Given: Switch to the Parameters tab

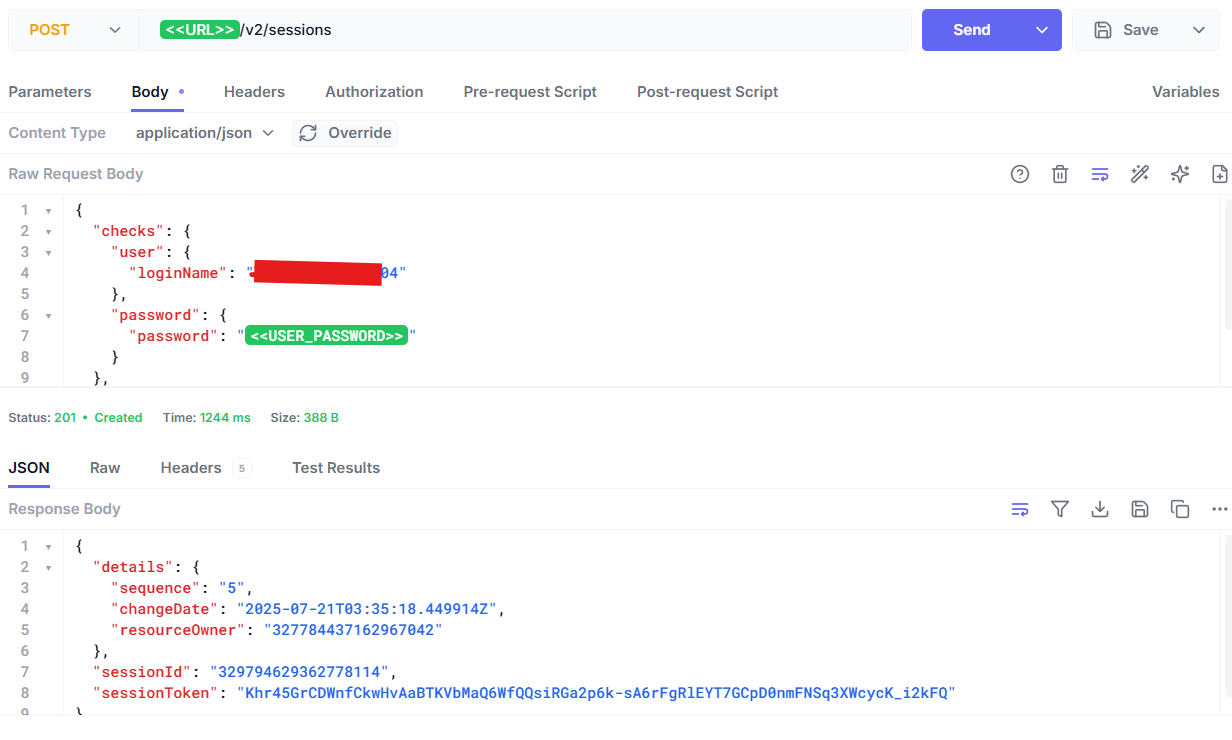Looking at the screenshot, I should tap(50, 92).
